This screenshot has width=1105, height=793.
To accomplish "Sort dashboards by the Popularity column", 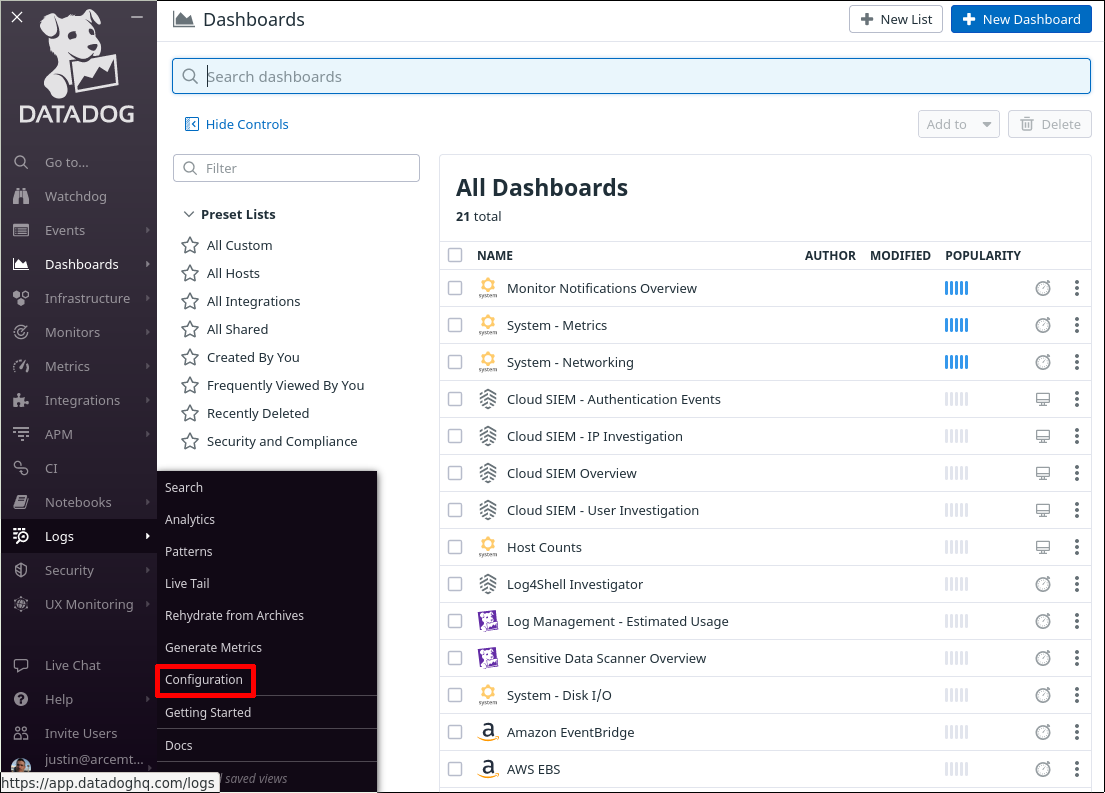I will [x=982, y=255].
